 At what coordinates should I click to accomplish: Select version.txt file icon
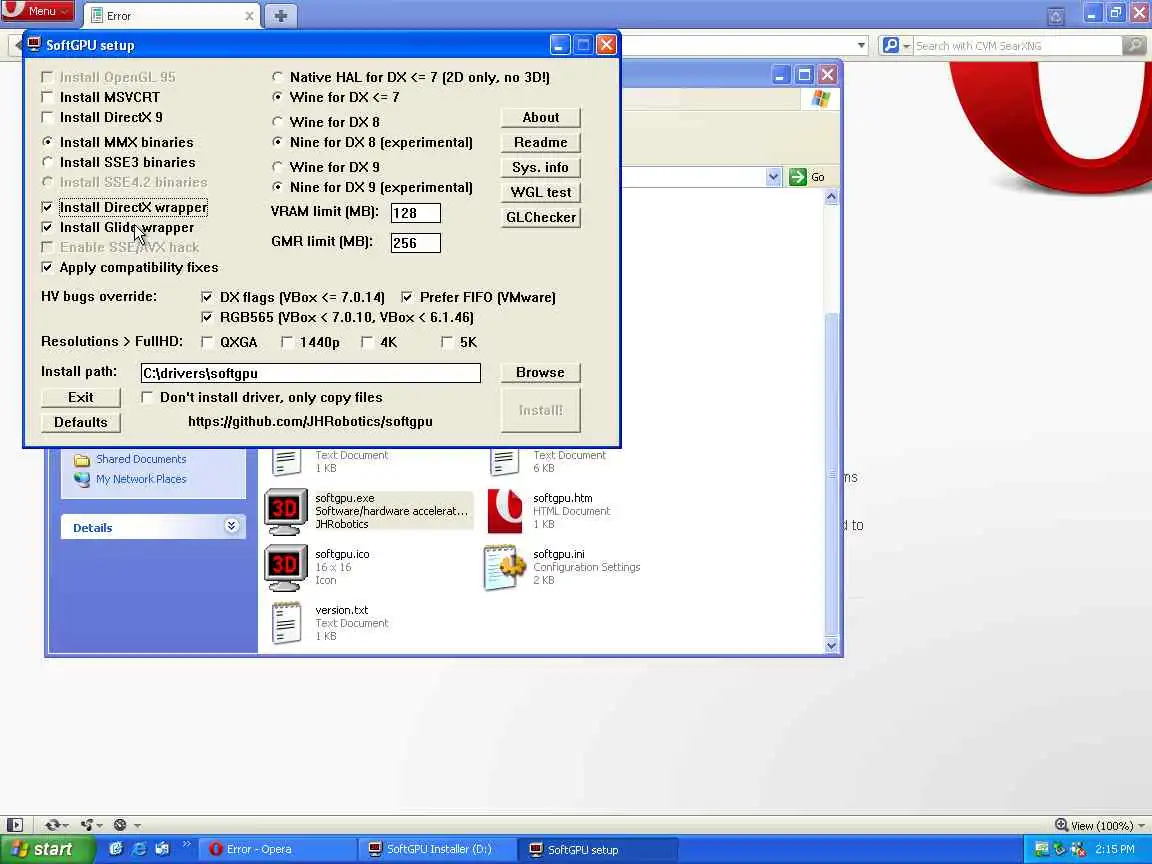(286, 623)
